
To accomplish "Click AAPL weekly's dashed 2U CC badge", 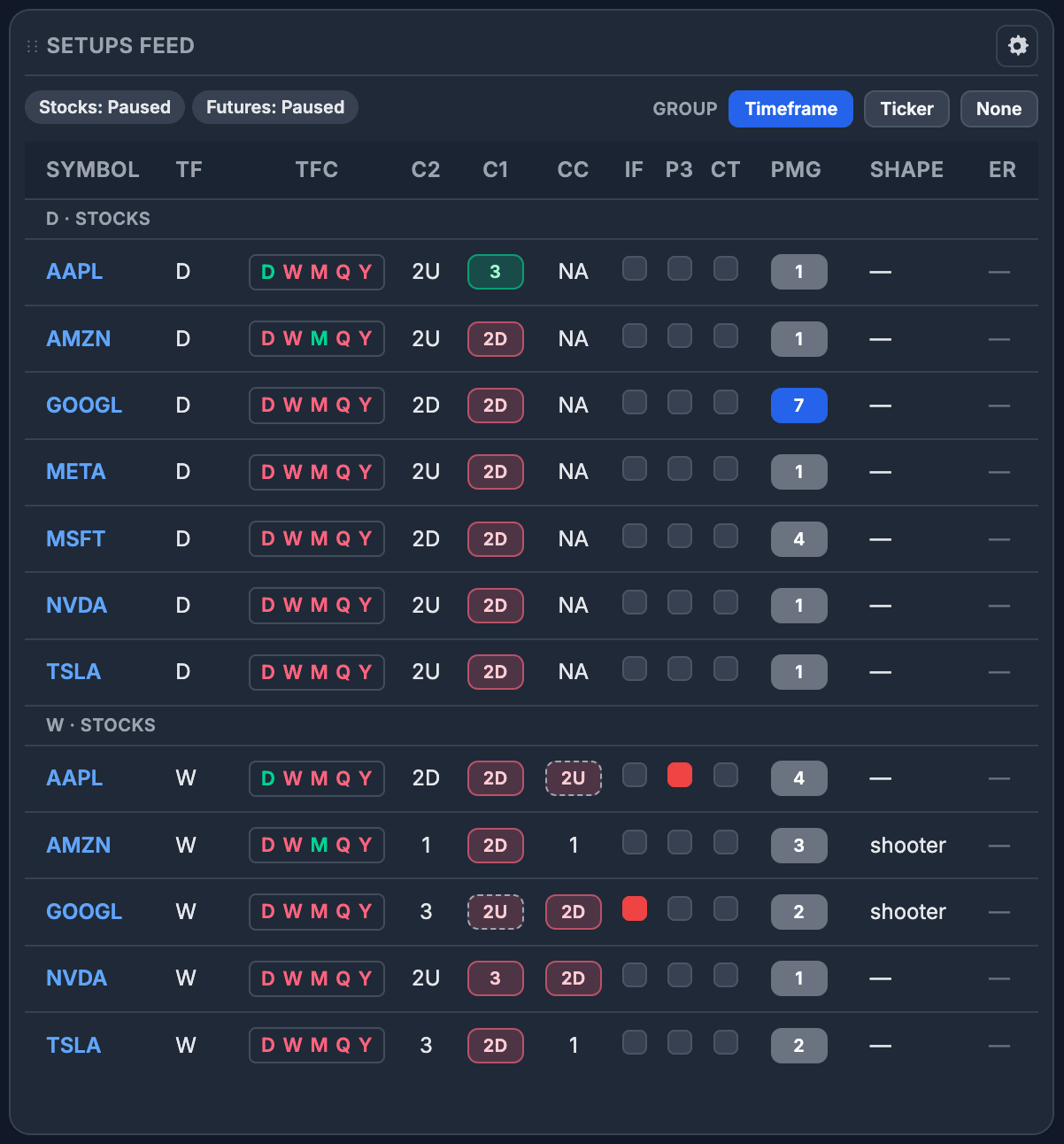I will pos(573,778).
